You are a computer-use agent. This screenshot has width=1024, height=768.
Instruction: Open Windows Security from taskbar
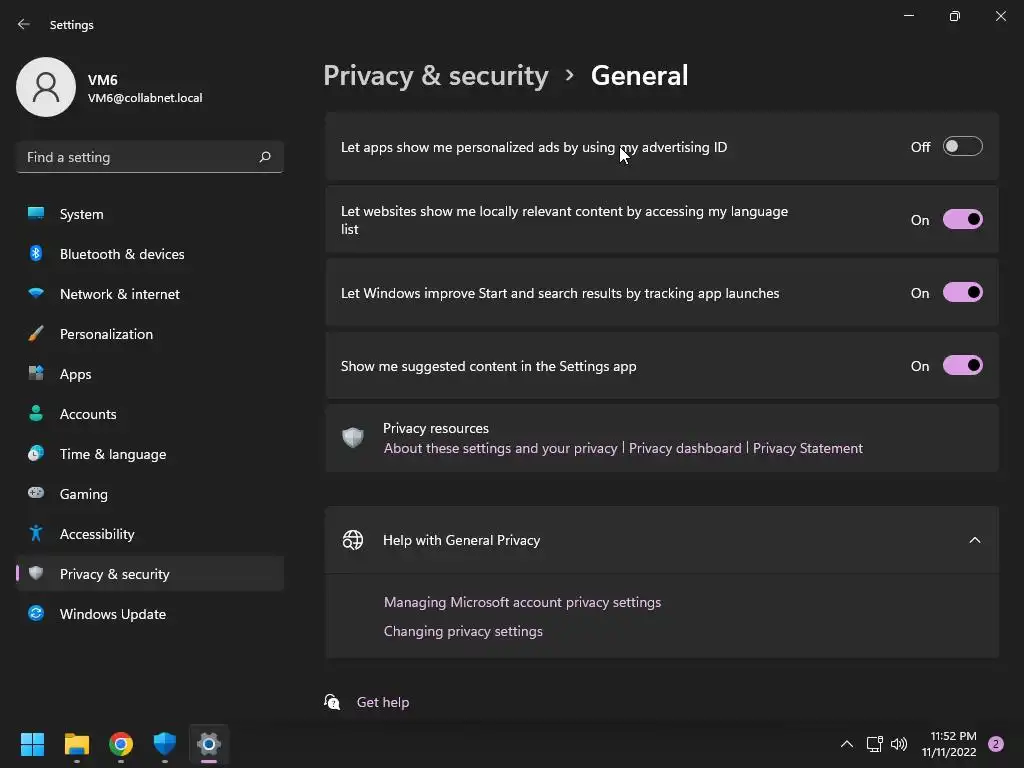point(165,744)
